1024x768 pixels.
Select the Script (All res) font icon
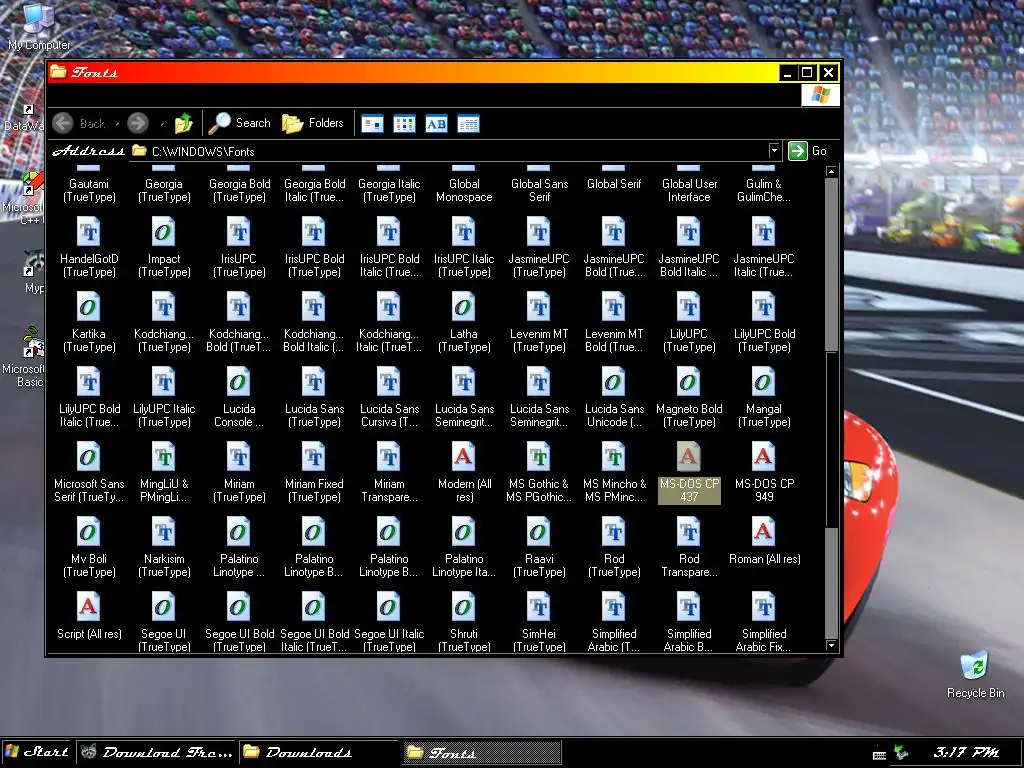pyautogui.click(x=89, y=607)
